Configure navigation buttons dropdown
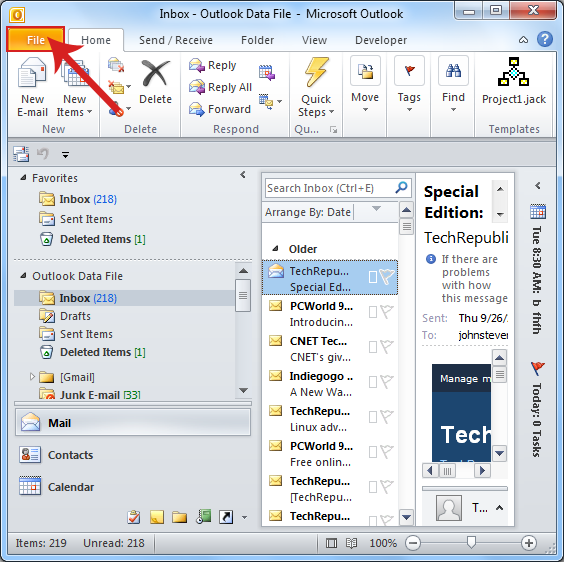This screenshot has width=564, height=562. (x=245, y=517)
